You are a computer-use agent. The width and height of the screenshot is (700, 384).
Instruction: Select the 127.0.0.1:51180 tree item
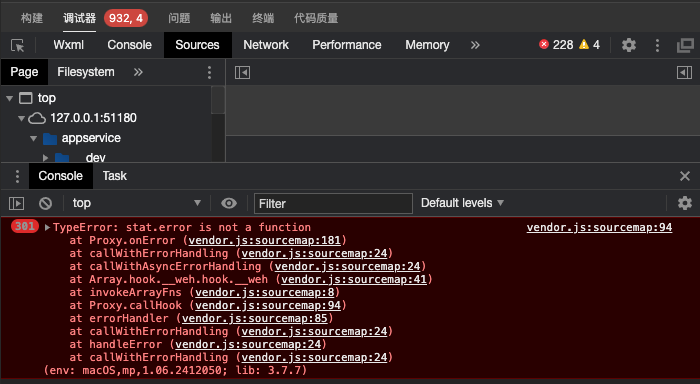click(93, 118)
